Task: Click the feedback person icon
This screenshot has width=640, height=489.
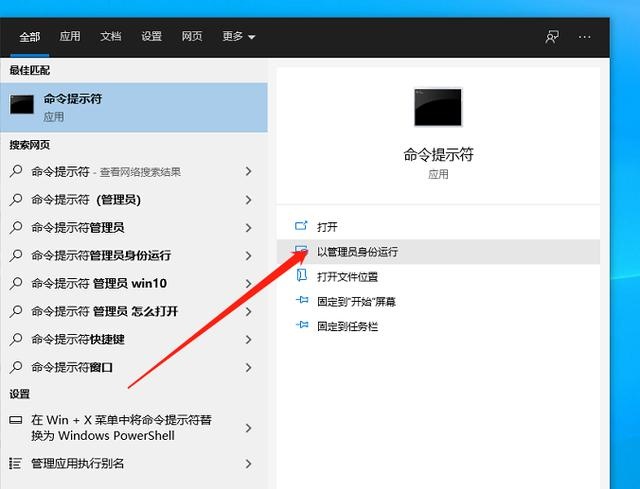Action: click(552, 37)
